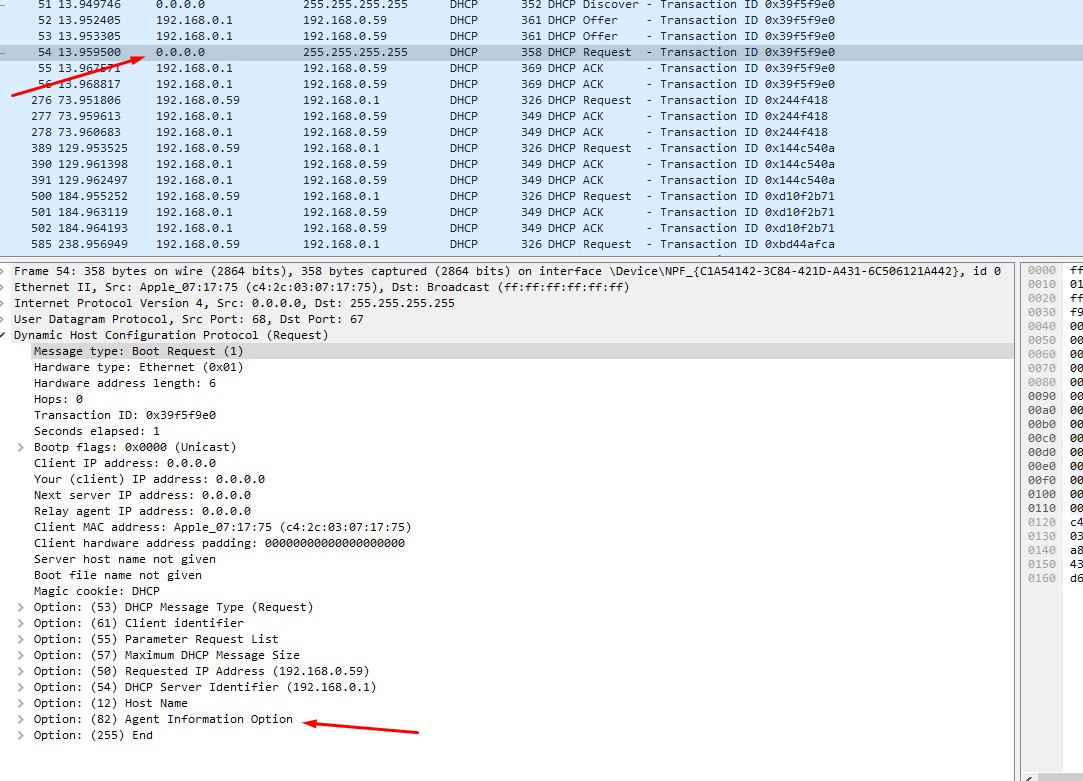Select packet 278 DHCP ACK row
This screenshot has width=1083, height=781.
(x=542, y=132)
